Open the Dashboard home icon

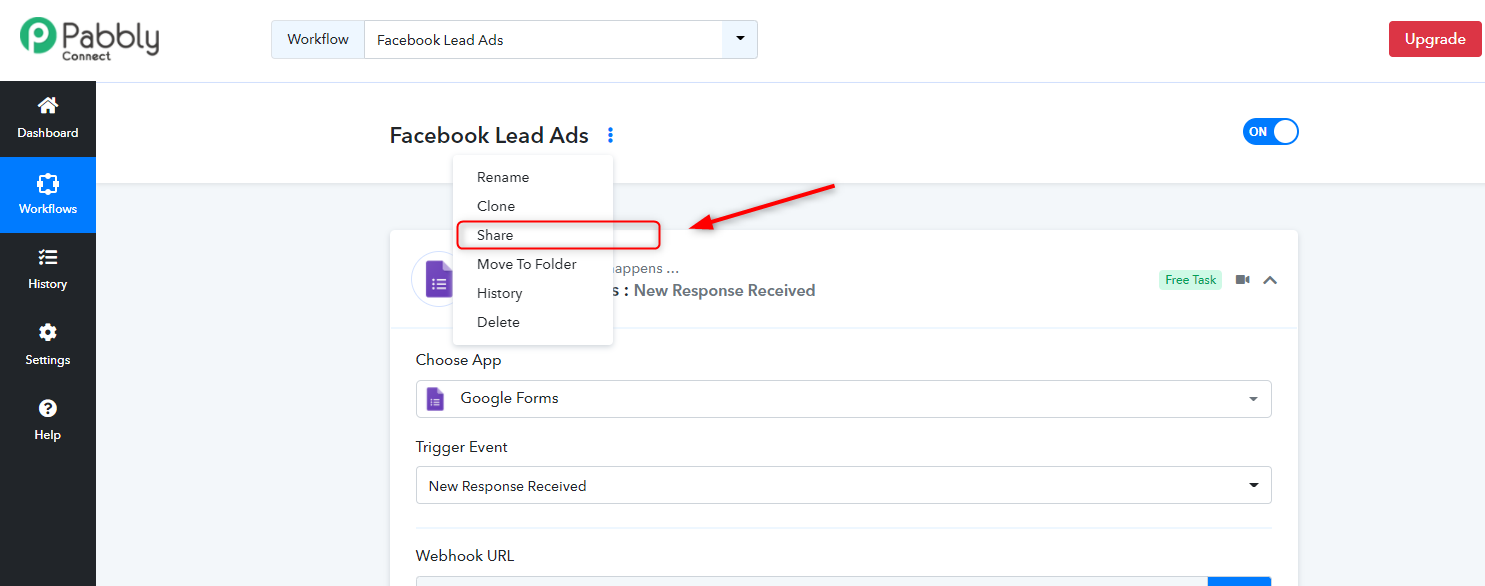point(48,105)
